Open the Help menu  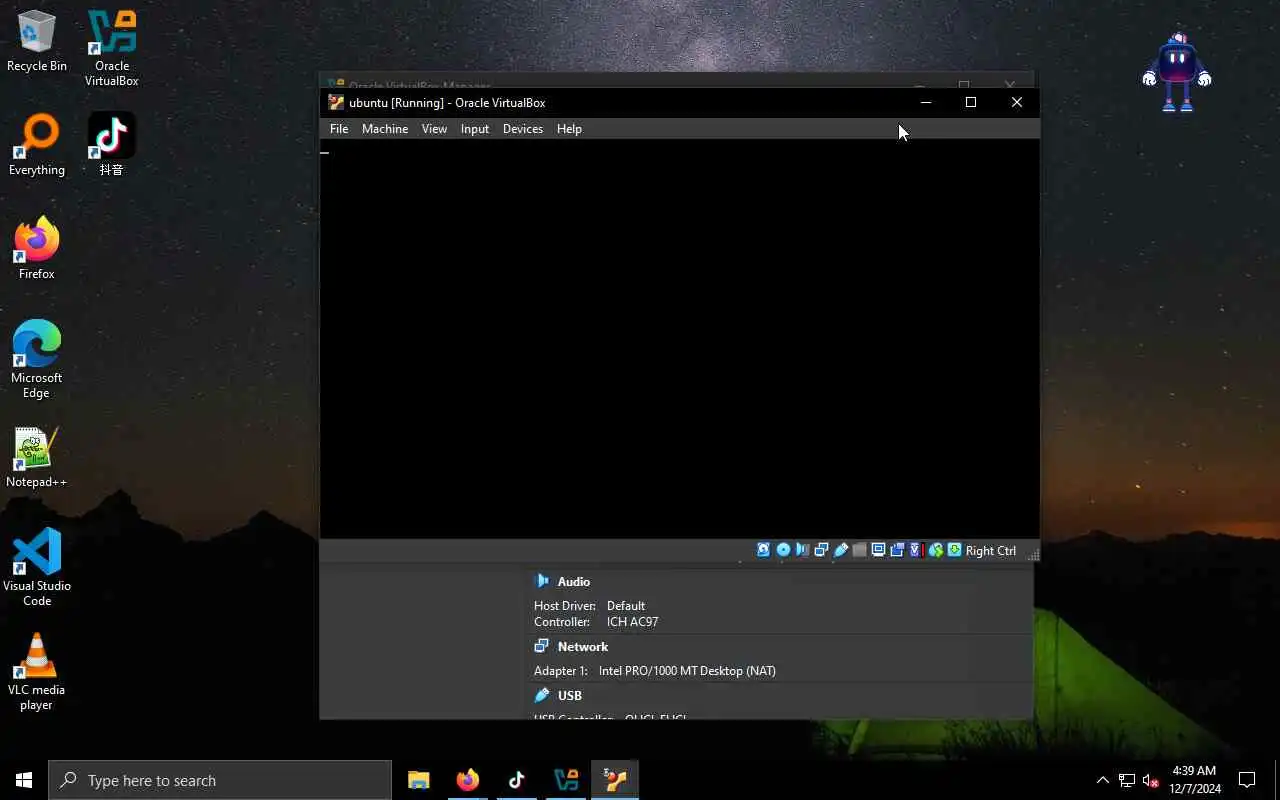pos(569,129)
